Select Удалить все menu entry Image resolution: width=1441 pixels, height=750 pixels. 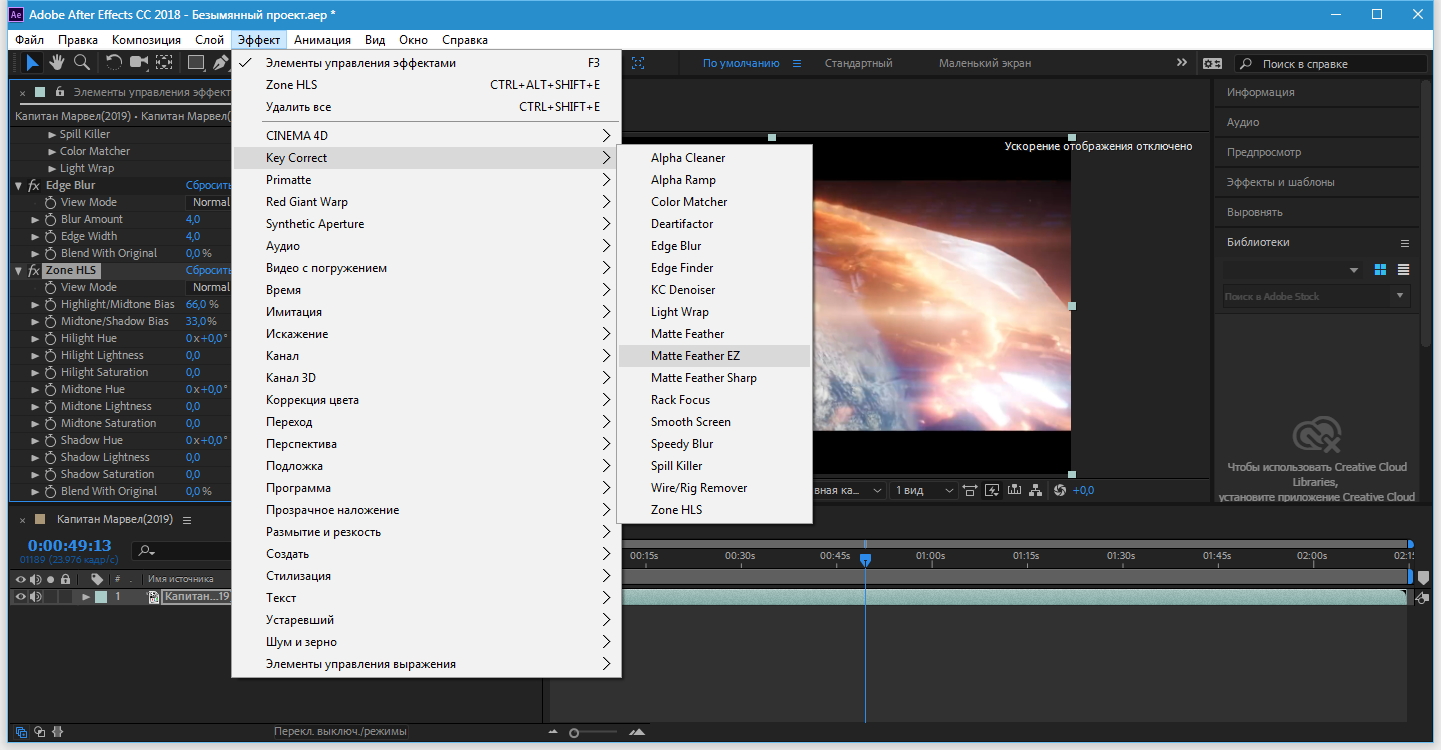point(426,107)
